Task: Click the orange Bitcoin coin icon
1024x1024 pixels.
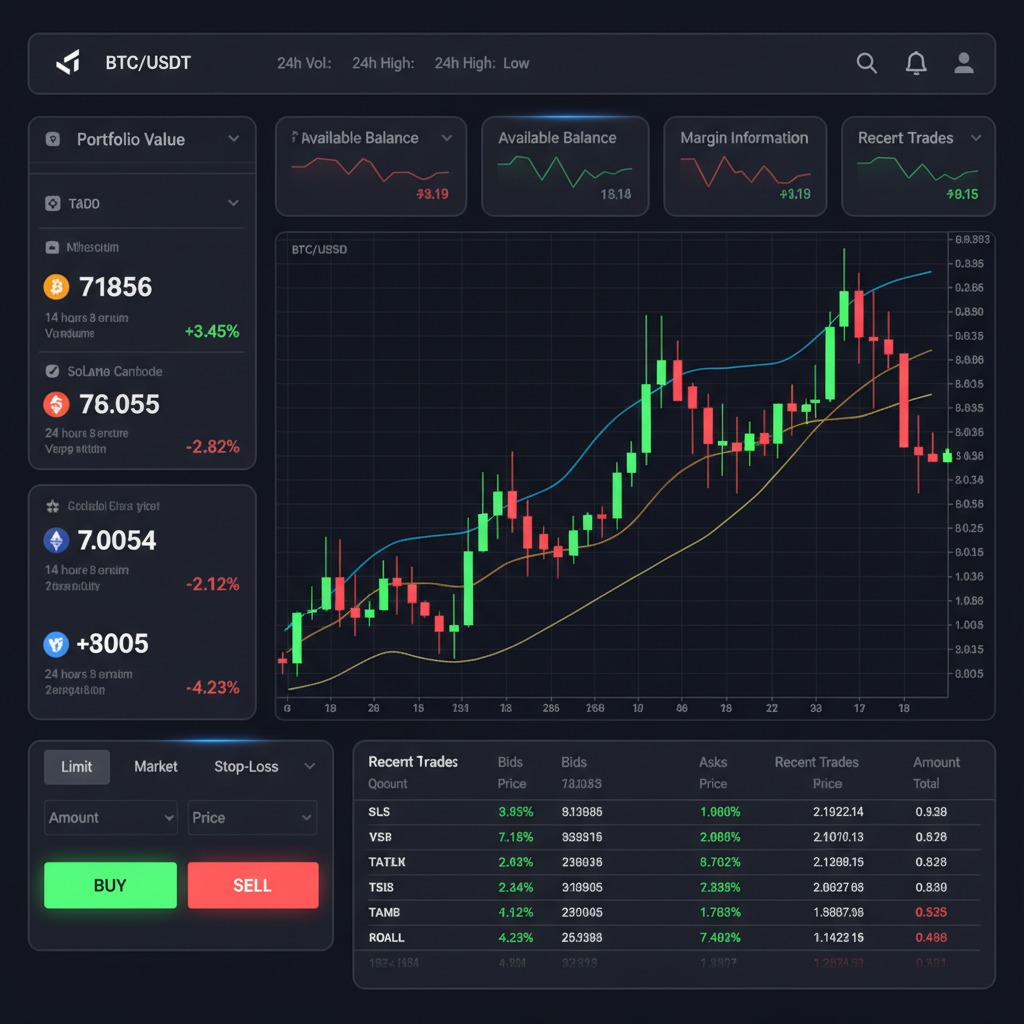Action: [56, 287]
